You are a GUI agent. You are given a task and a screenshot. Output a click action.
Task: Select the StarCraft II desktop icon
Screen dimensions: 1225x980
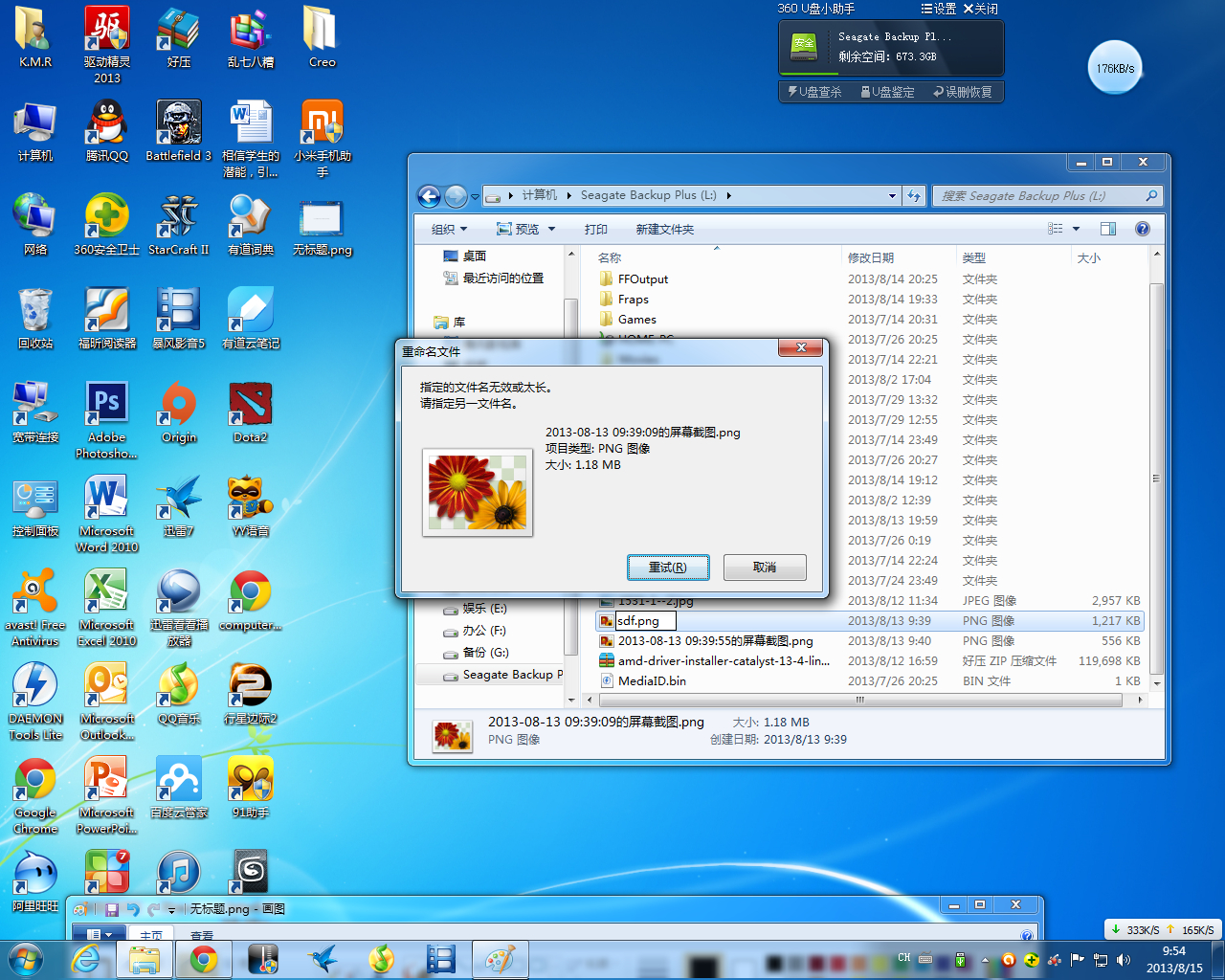(x=179, y=225)
